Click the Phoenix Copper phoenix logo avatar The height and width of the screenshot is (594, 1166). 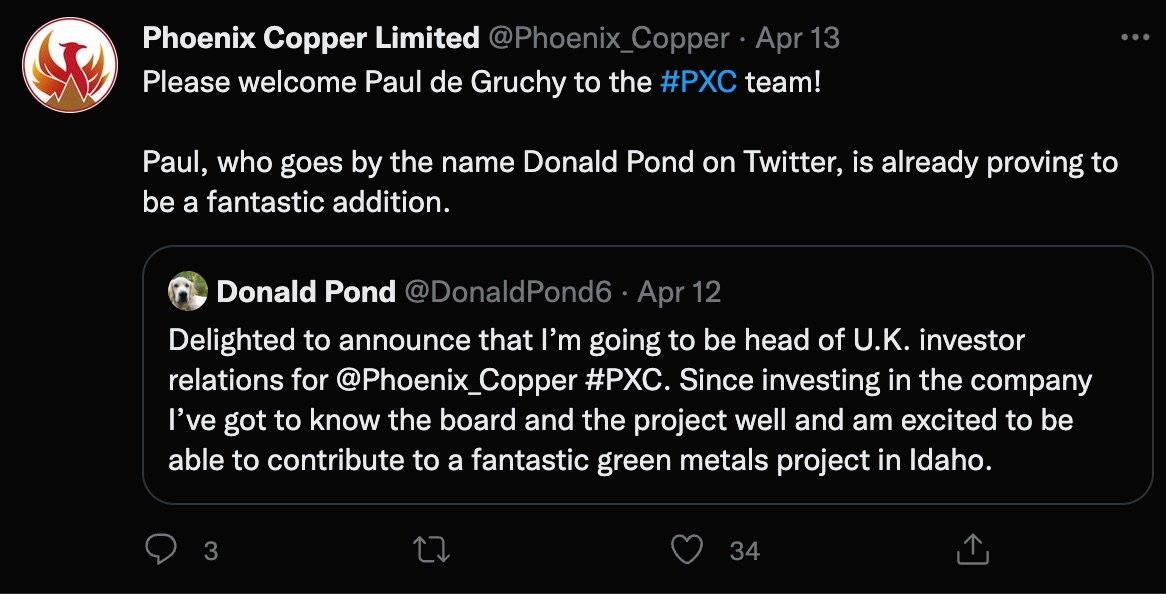70,65
